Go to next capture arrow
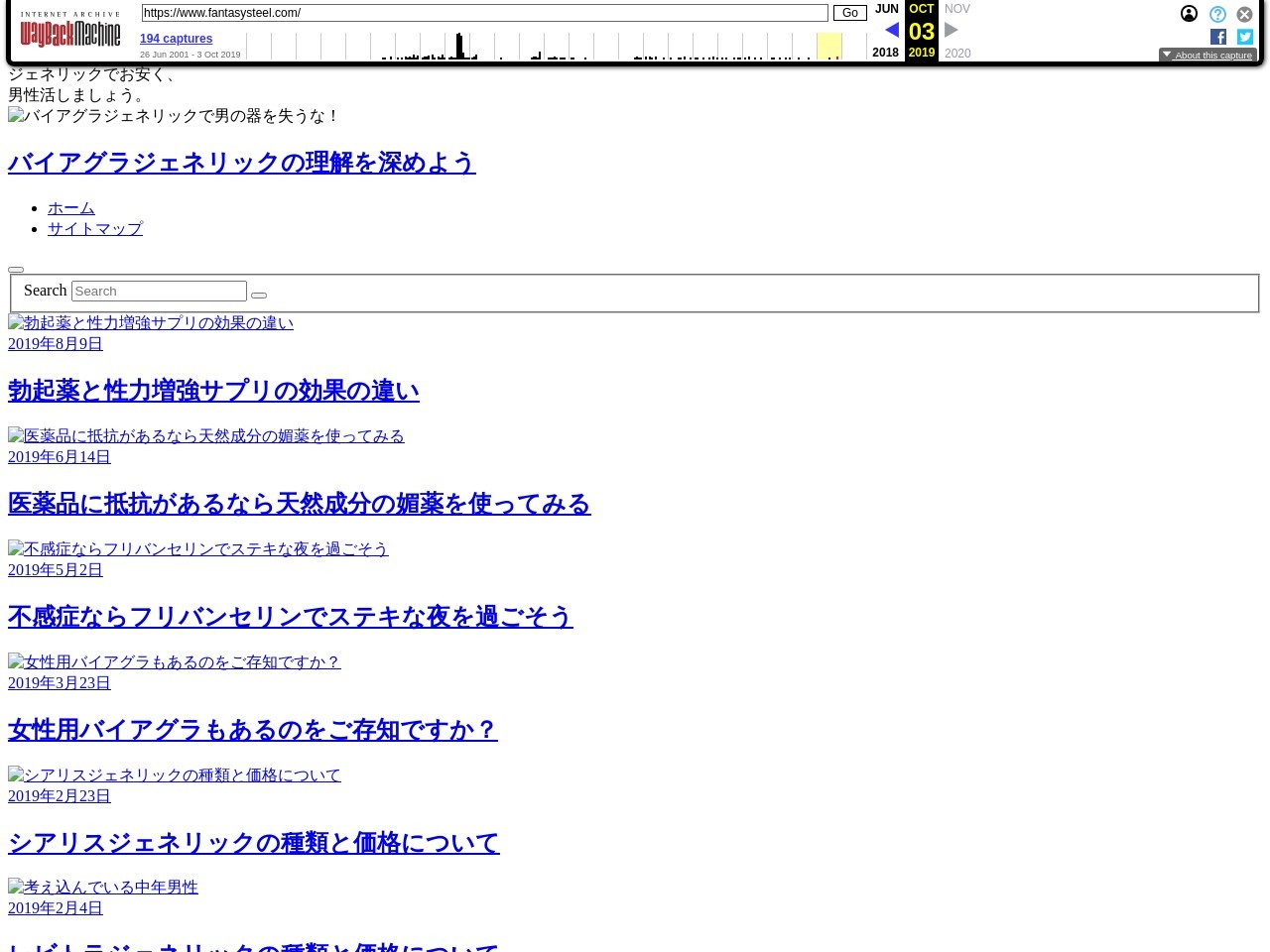Image resolution: width=1270 pixels, height=952 pixels. (x=952, y=31)
